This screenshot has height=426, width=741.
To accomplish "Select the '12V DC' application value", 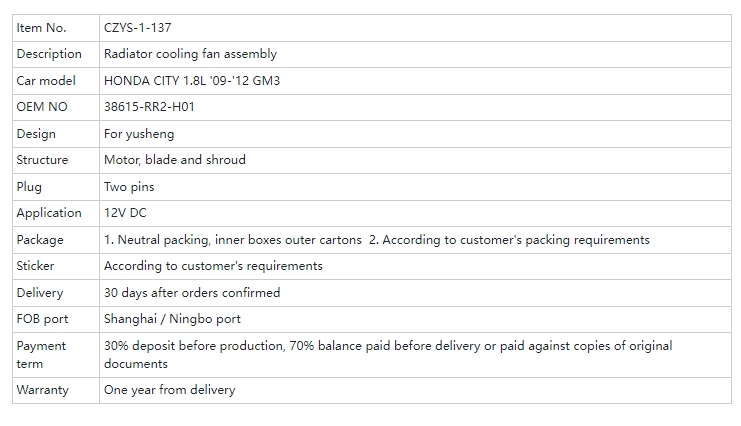I will click(125, 213).
